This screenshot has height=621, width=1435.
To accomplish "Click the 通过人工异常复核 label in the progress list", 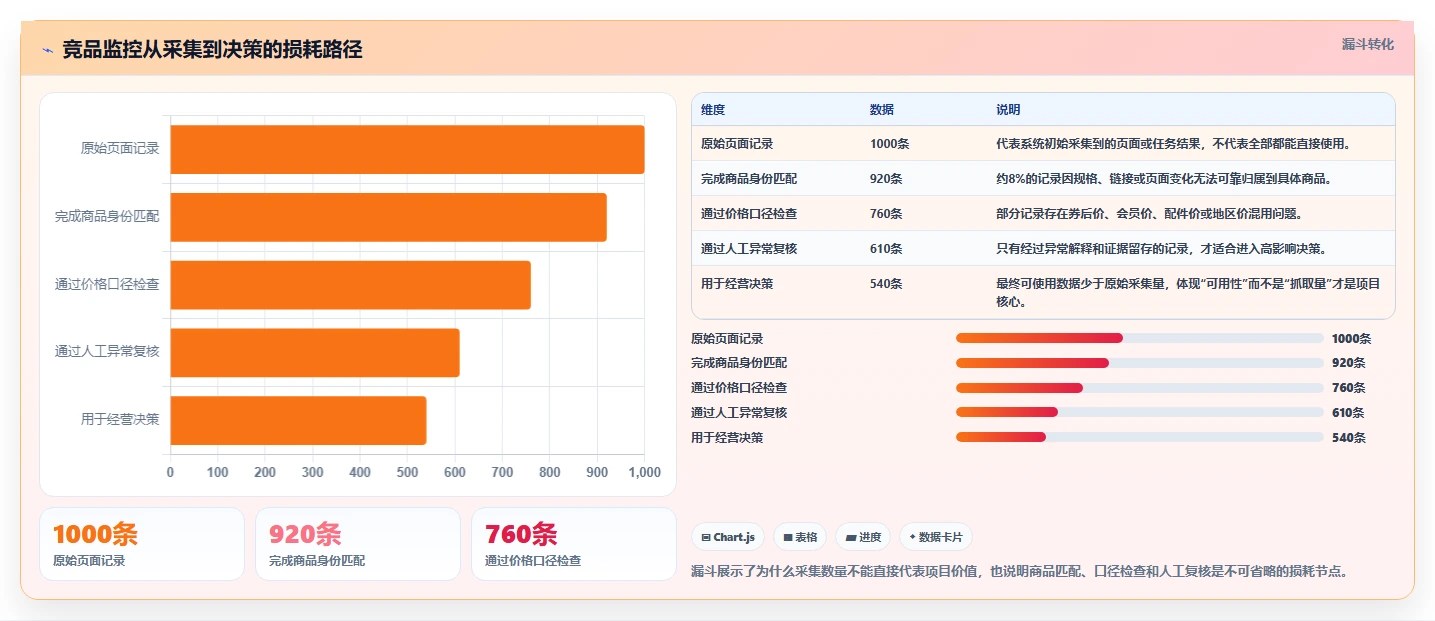I will pos(739,412).
